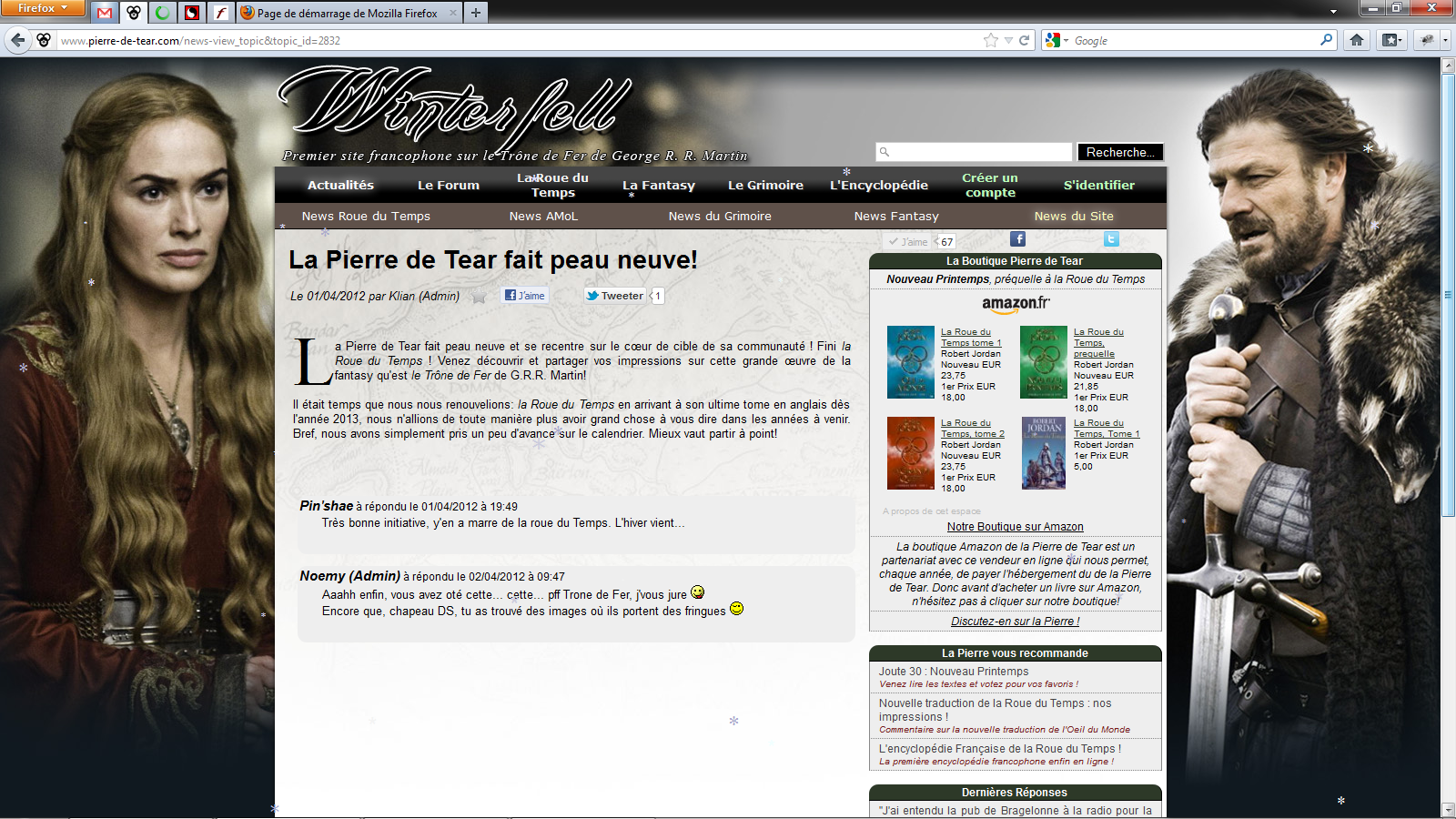Open La Fantasy menu item
The image size is (1456, 819).
tap(659, 185)
